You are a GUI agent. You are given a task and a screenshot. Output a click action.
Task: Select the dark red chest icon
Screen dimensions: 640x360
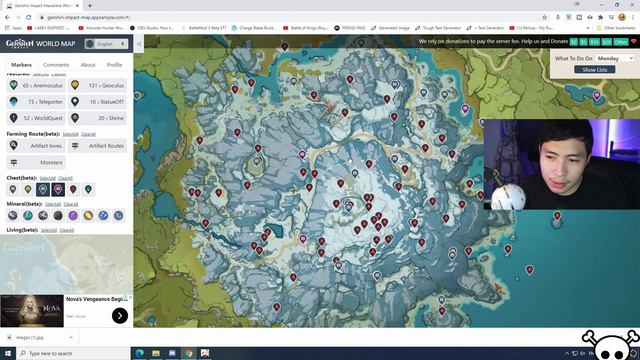click(x=73, y=189)
